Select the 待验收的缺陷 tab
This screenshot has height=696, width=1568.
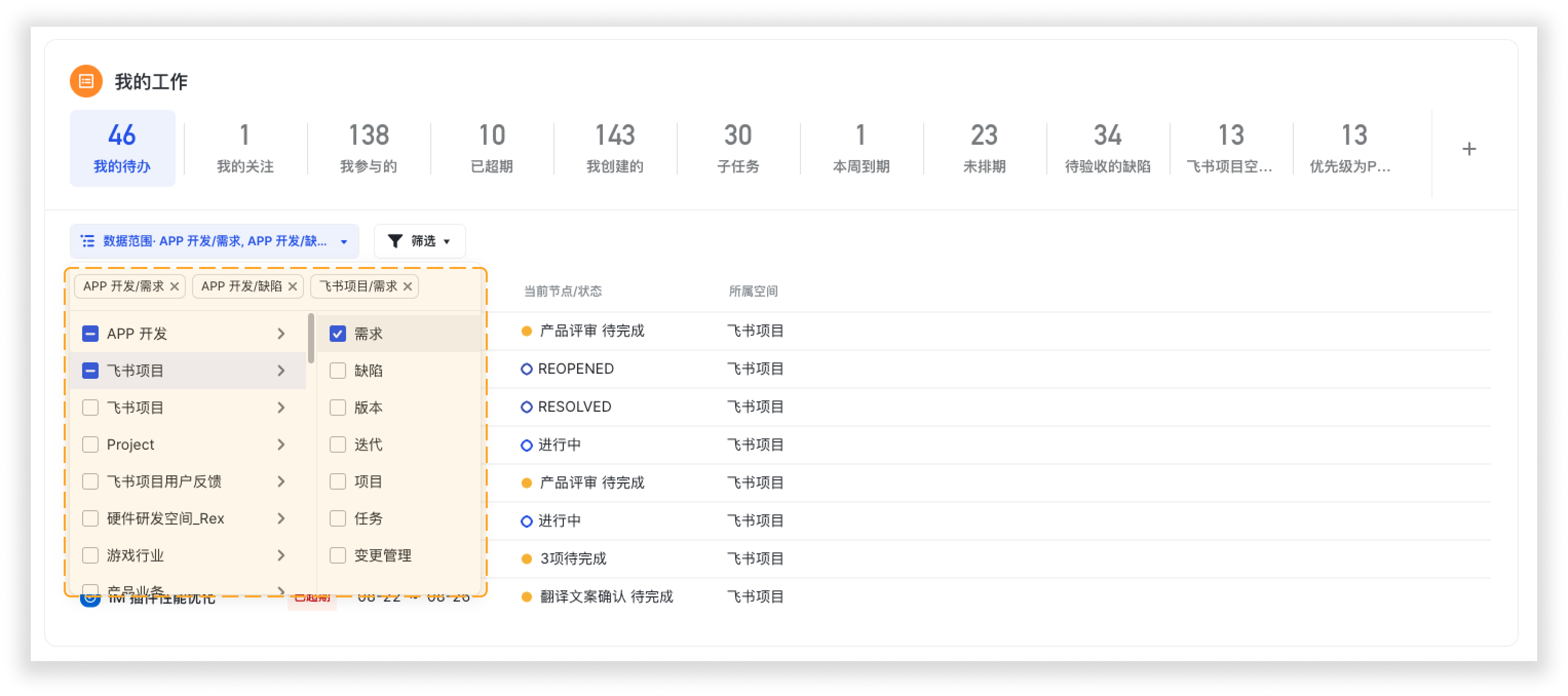1108,148
